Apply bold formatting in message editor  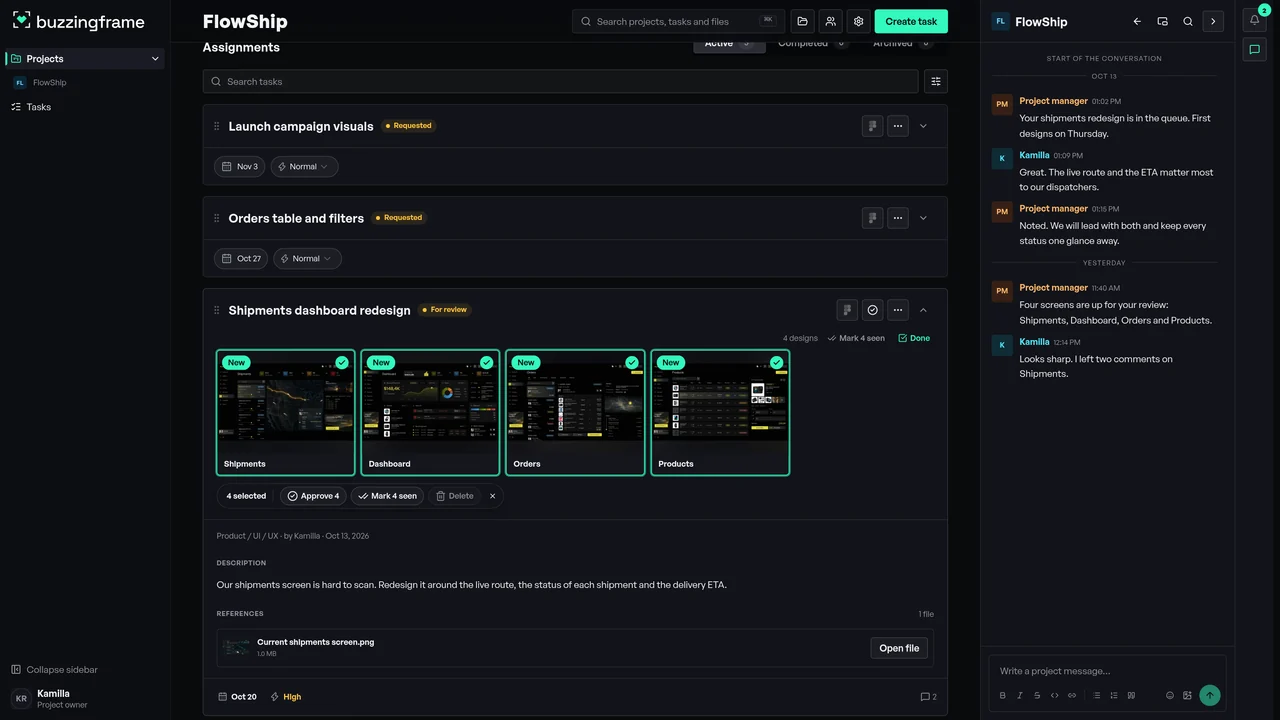[x=1003, y=695]
